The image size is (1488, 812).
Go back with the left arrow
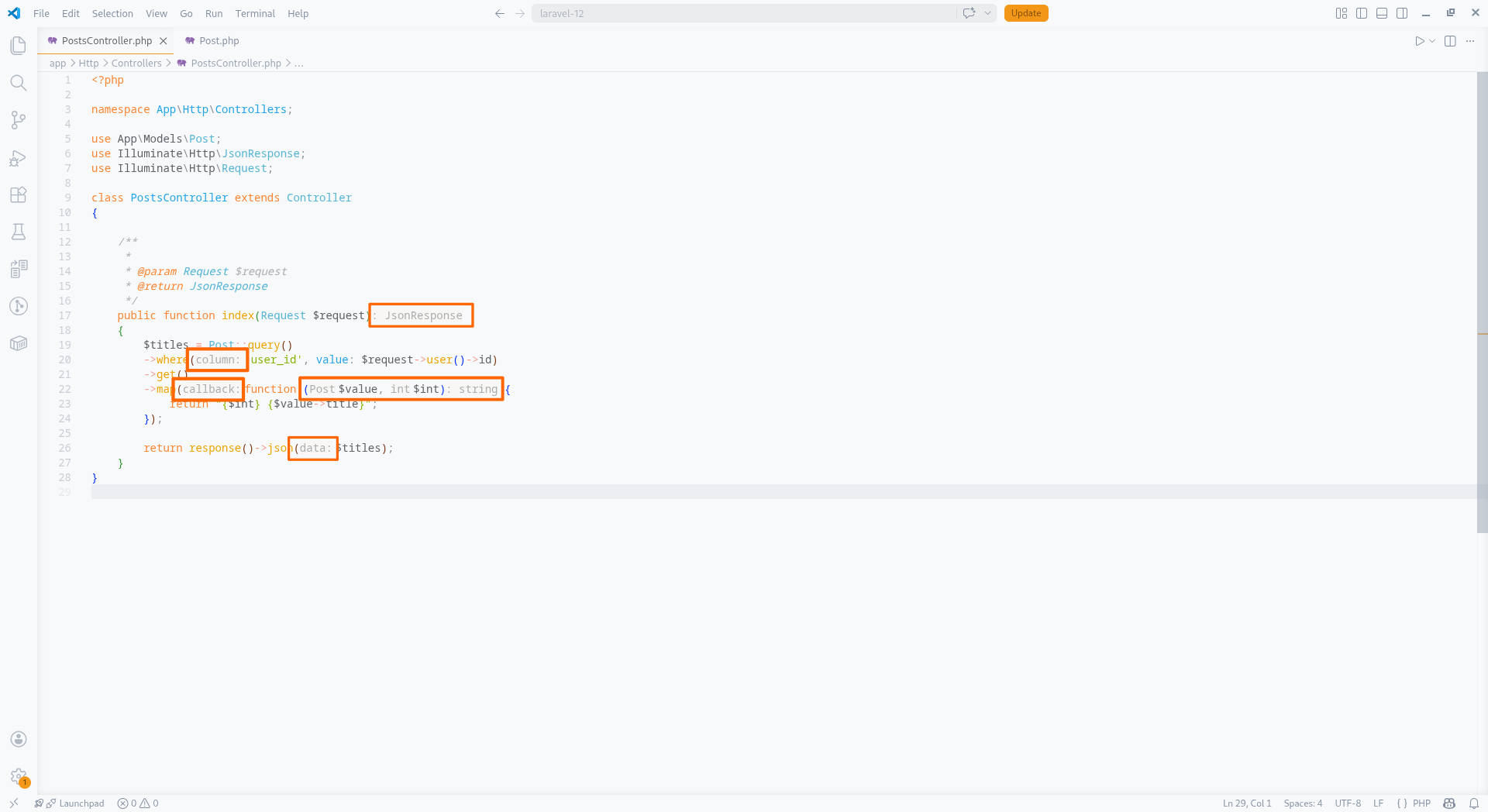click(x=500, y=13)
